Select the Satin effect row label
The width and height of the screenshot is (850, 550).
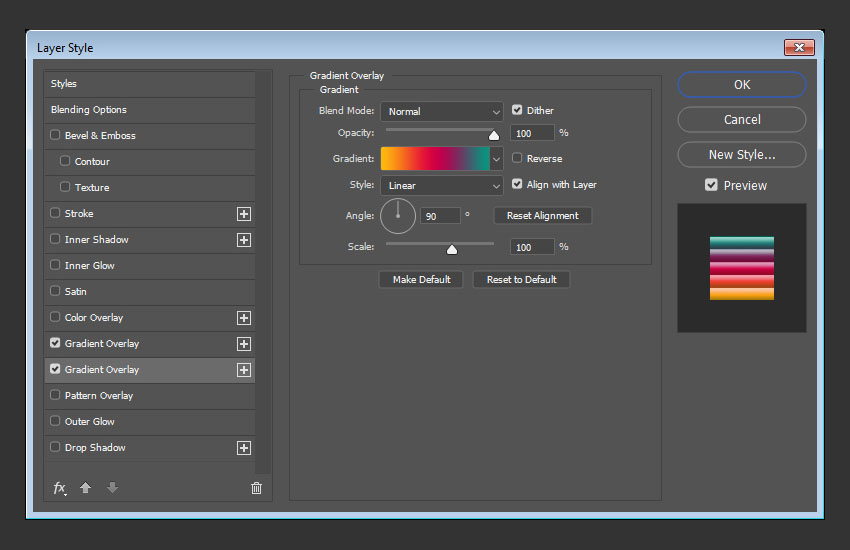tap(75, 292)
